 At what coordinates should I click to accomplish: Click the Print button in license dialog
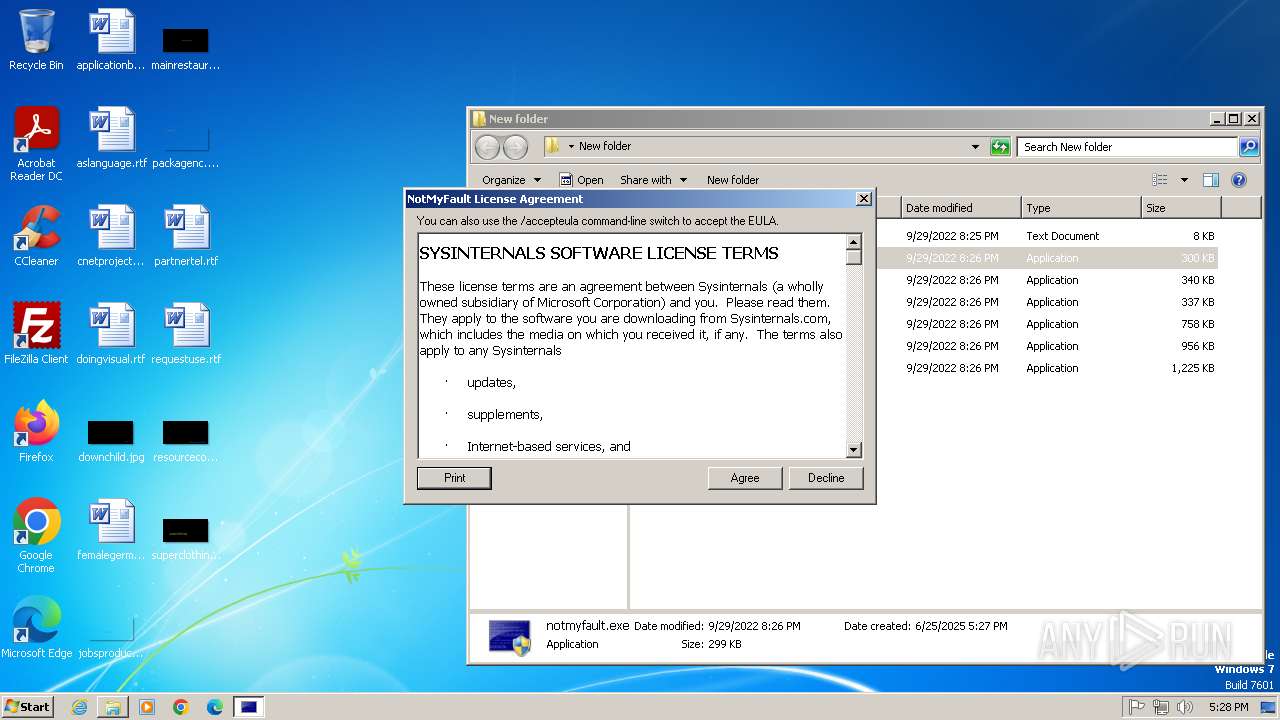click(454, 478)
